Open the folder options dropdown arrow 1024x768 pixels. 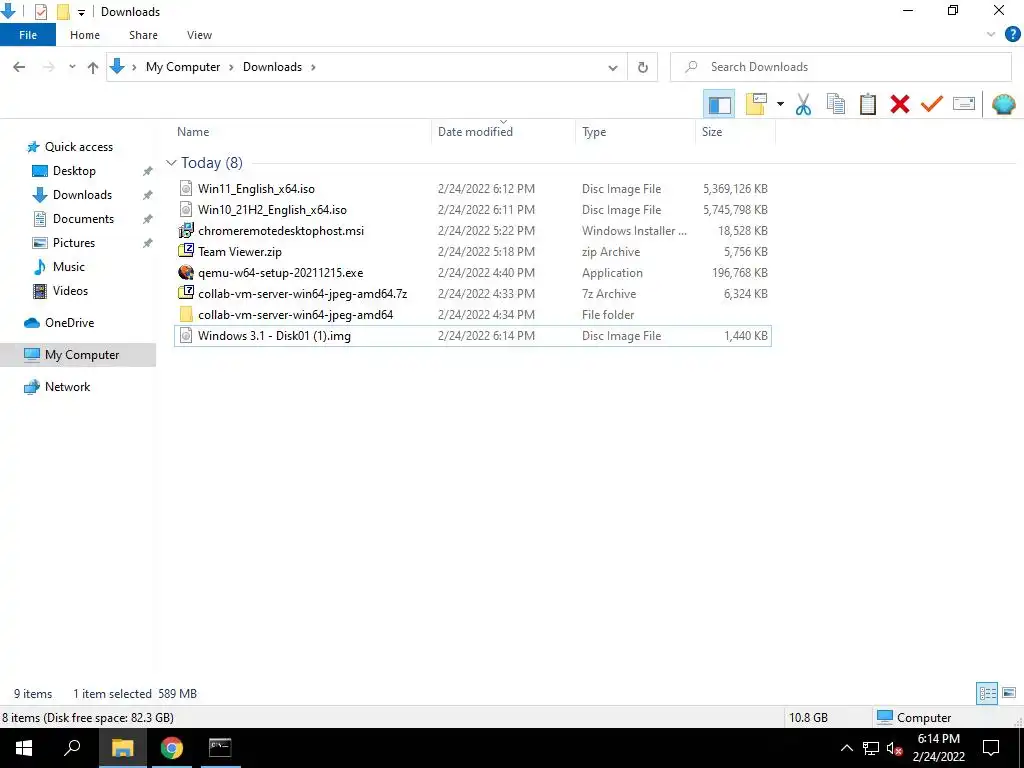click(780, 104)
